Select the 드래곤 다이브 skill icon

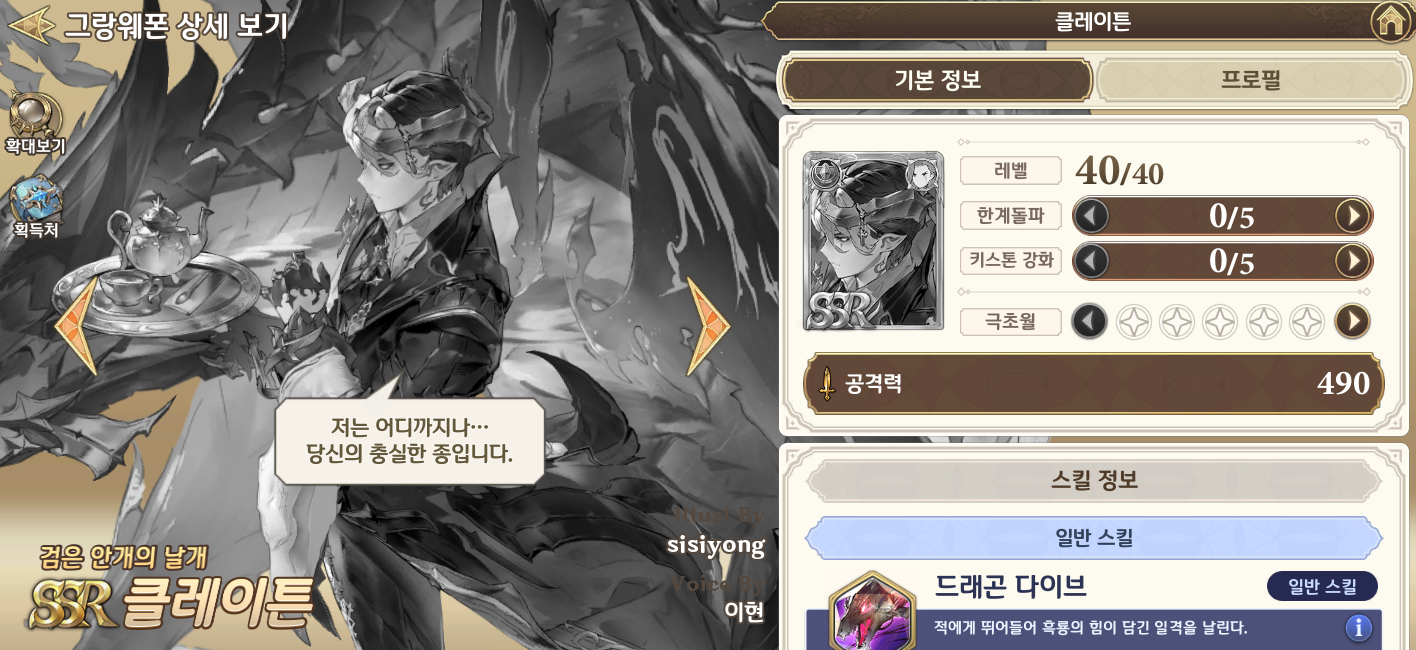872,612
